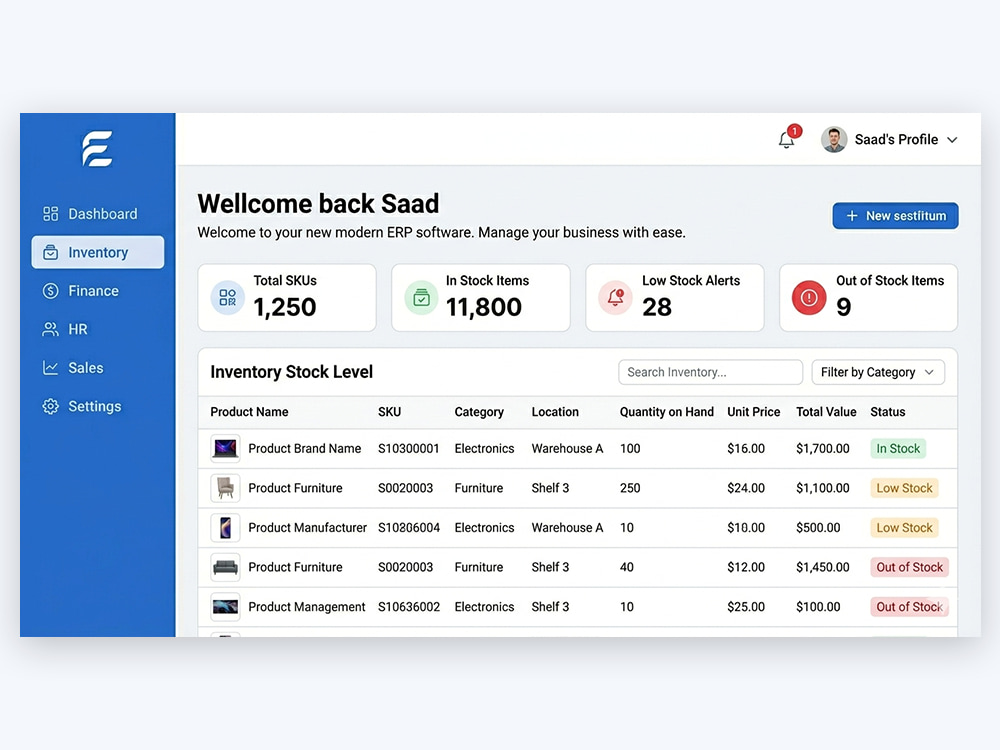Select the Product Manufacturer name
Screen dimensions: 1000x750
pyautogui.click(x=307, y=527)
